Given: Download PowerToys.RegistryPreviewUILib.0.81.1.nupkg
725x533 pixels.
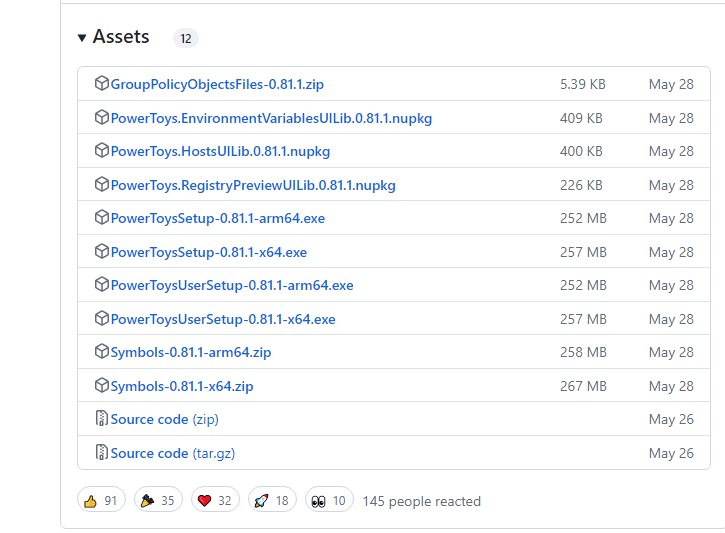Looking at the screenshot, I should (253, 185).
